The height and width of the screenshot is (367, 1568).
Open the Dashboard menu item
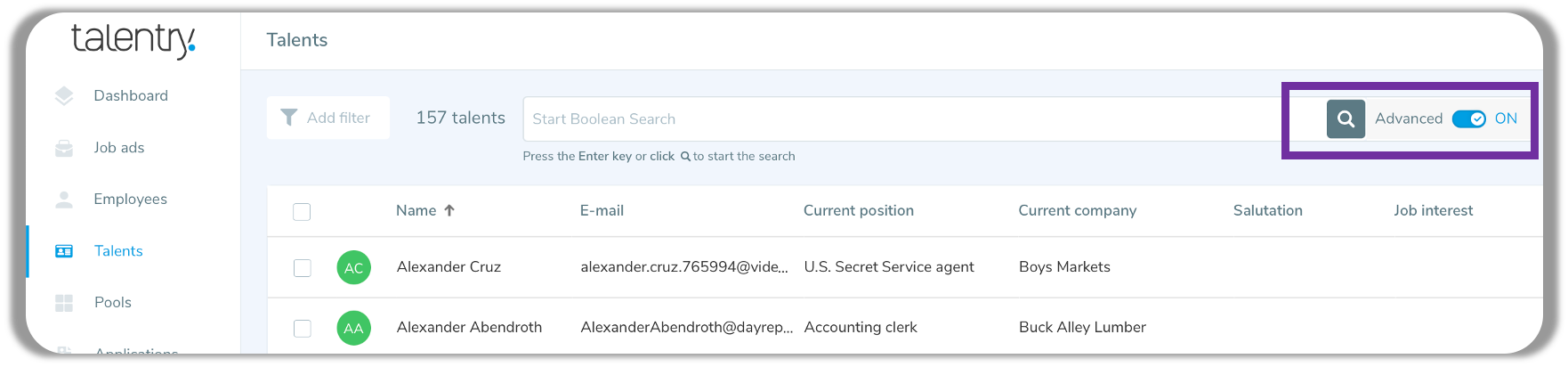[131, 96]
